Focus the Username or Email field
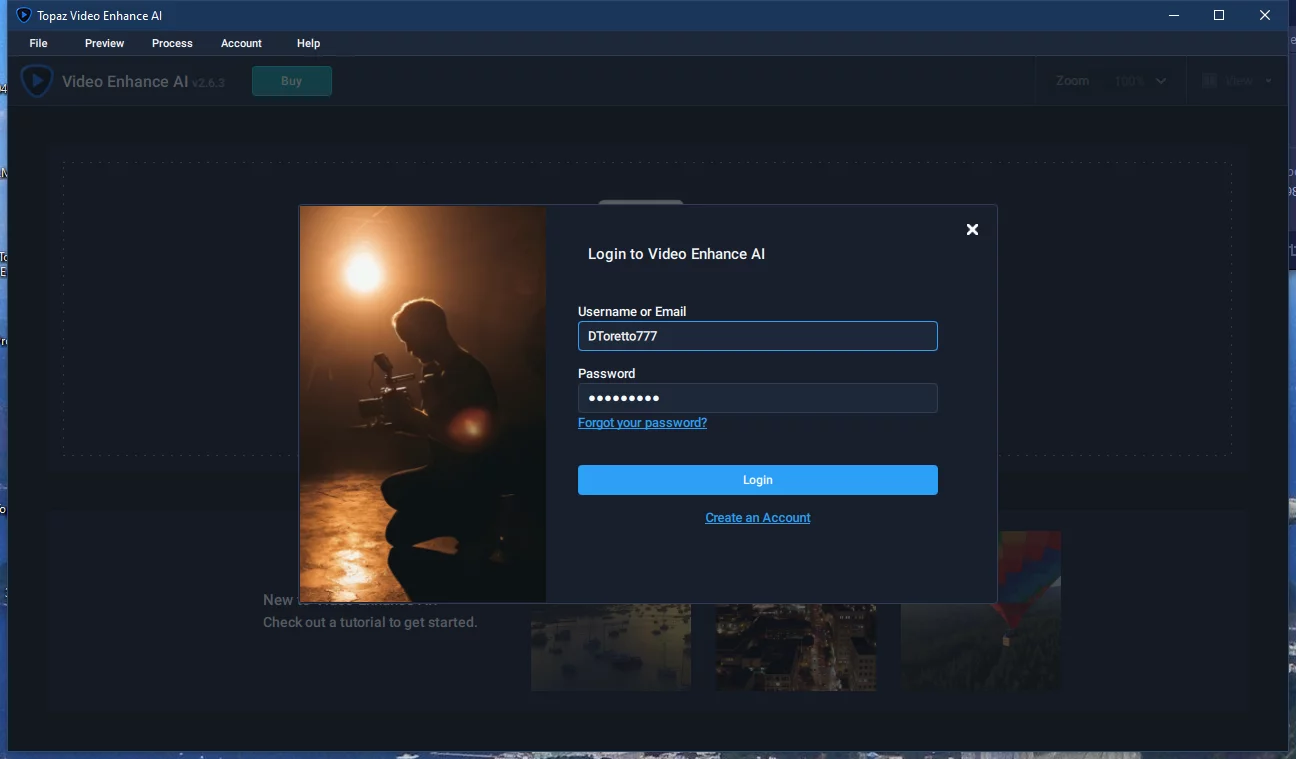 (758, 336)
